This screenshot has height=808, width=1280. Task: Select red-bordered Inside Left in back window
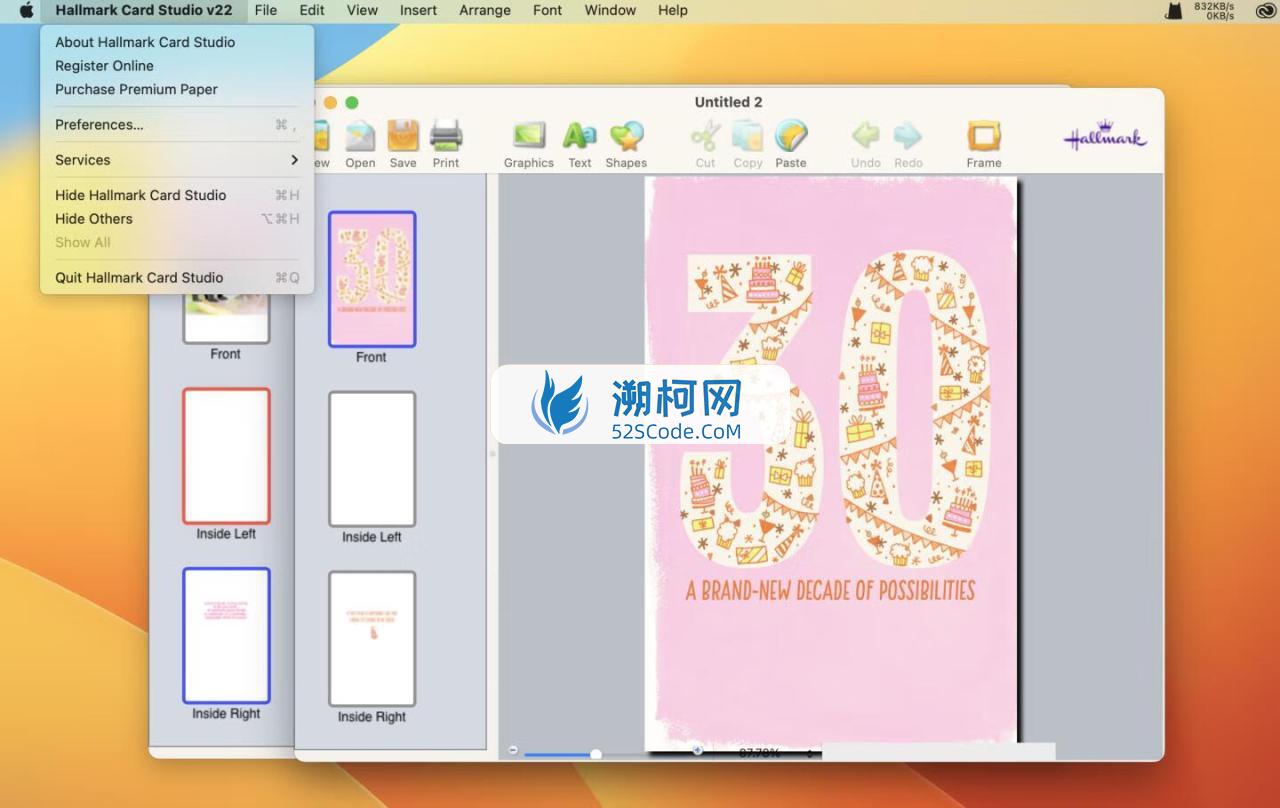[226, 456]
